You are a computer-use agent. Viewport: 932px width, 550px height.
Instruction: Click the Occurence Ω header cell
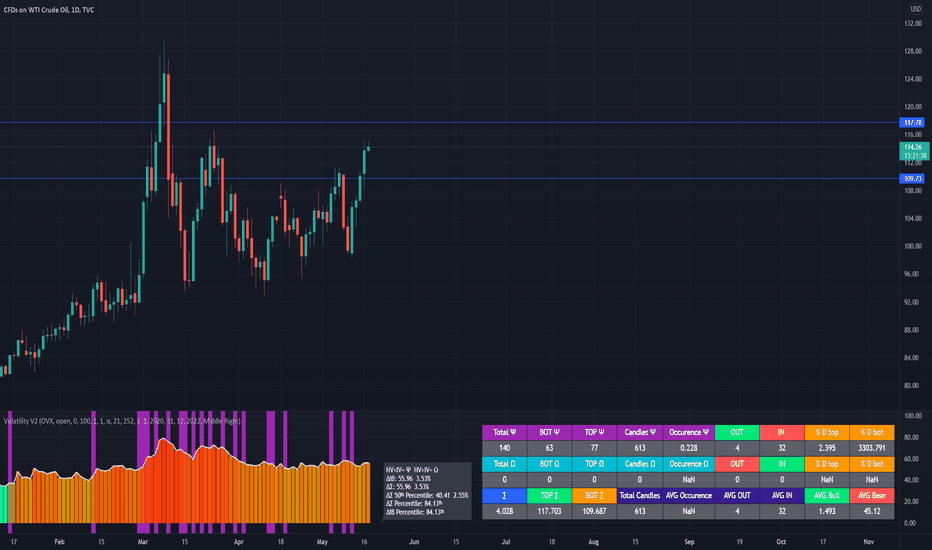689,464
